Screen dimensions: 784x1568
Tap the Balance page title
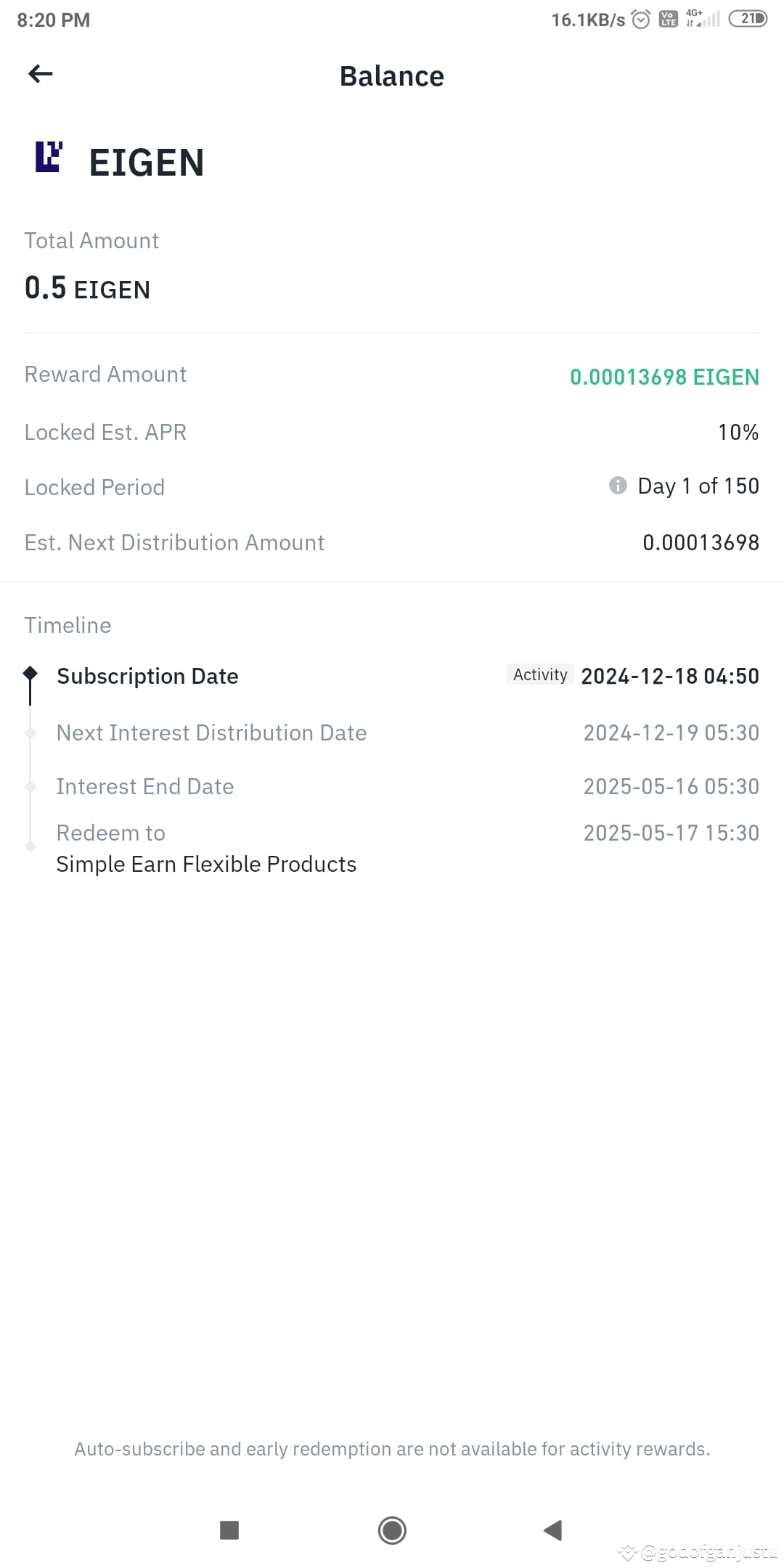point(392,76)
